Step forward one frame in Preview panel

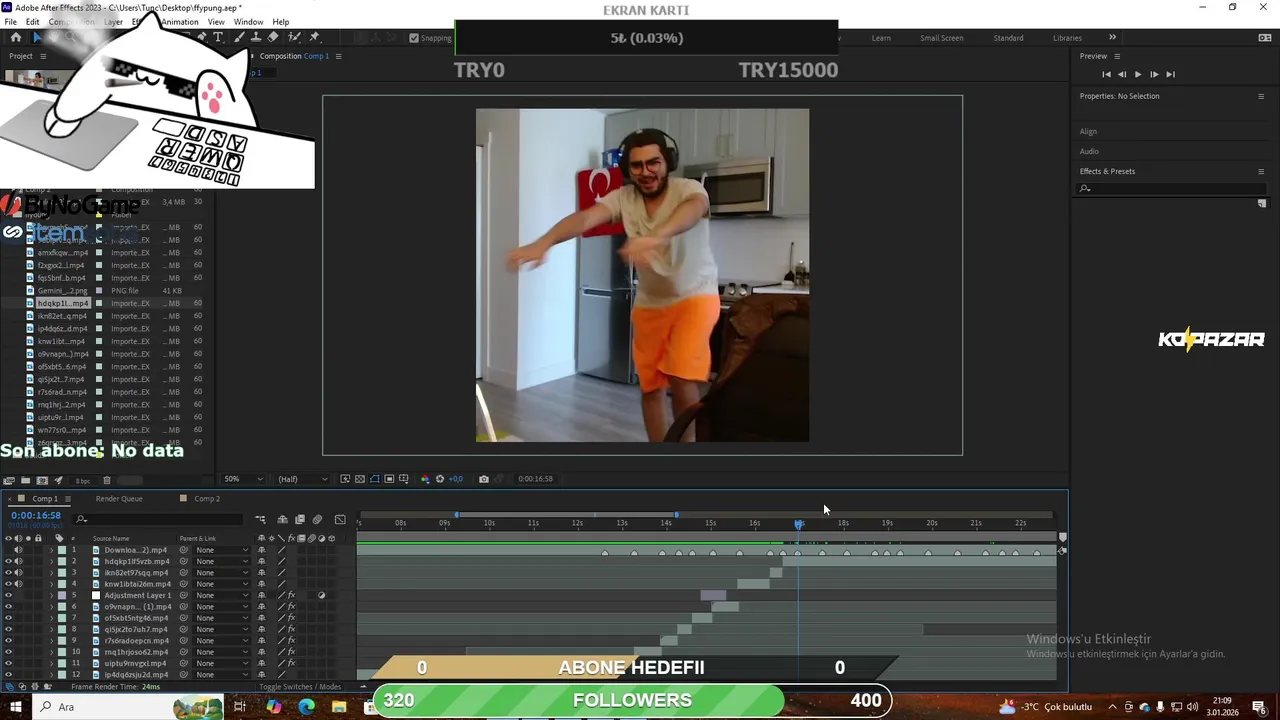click(1154, 74)
